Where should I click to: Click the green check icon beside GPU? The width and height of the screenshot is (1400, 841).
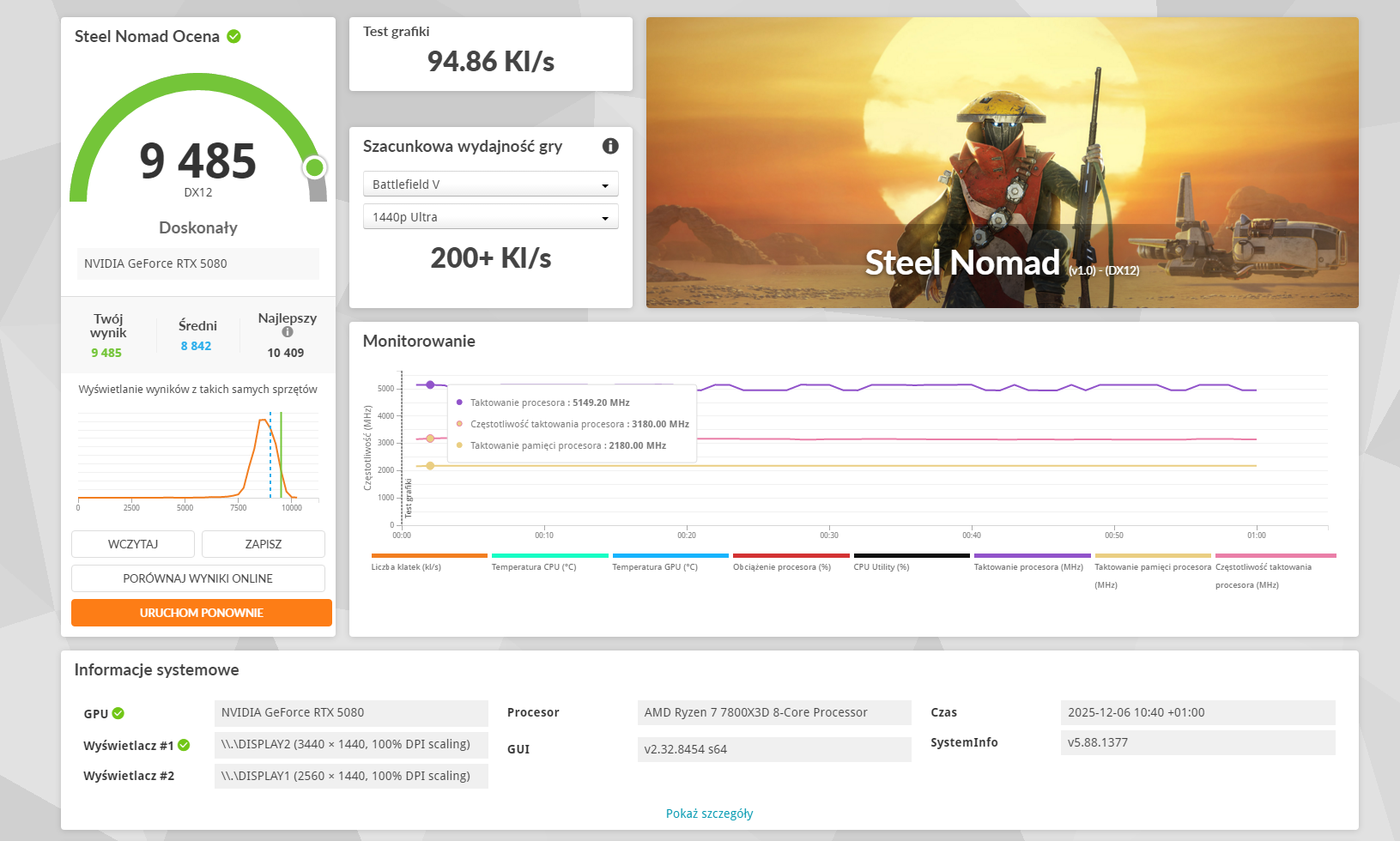(x=118, y=713)
